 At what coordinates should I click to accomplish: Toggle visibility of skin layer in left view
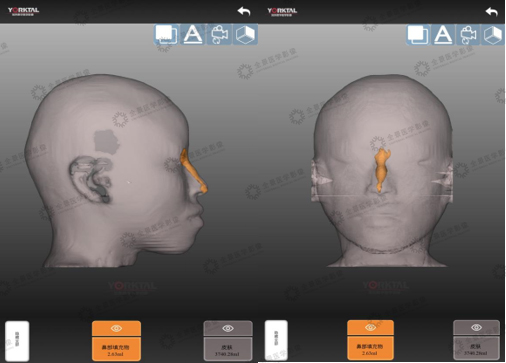228,329
